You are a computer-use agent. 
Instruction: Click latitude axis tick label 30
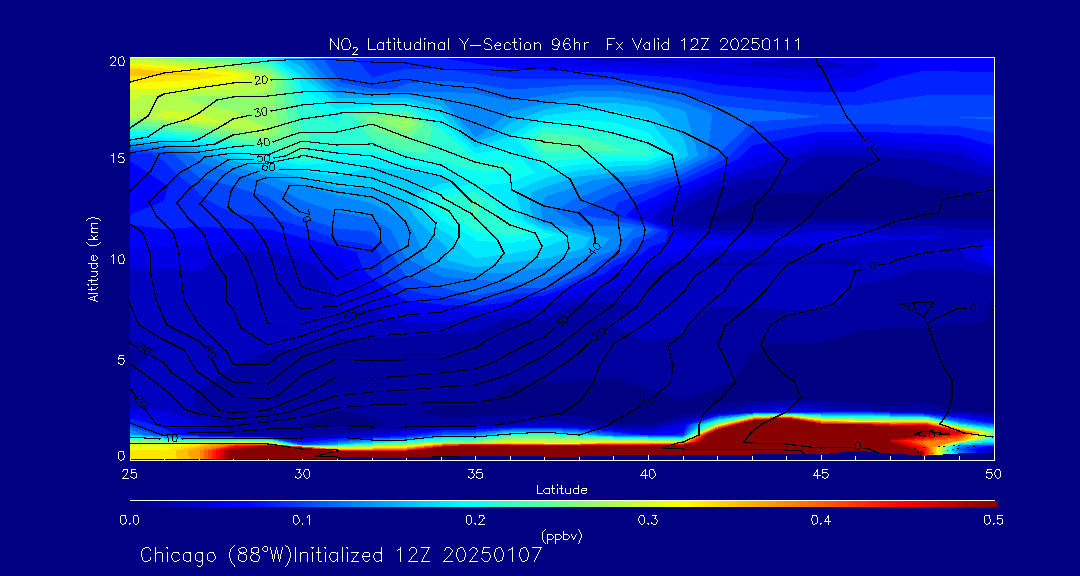click(302, 474)
